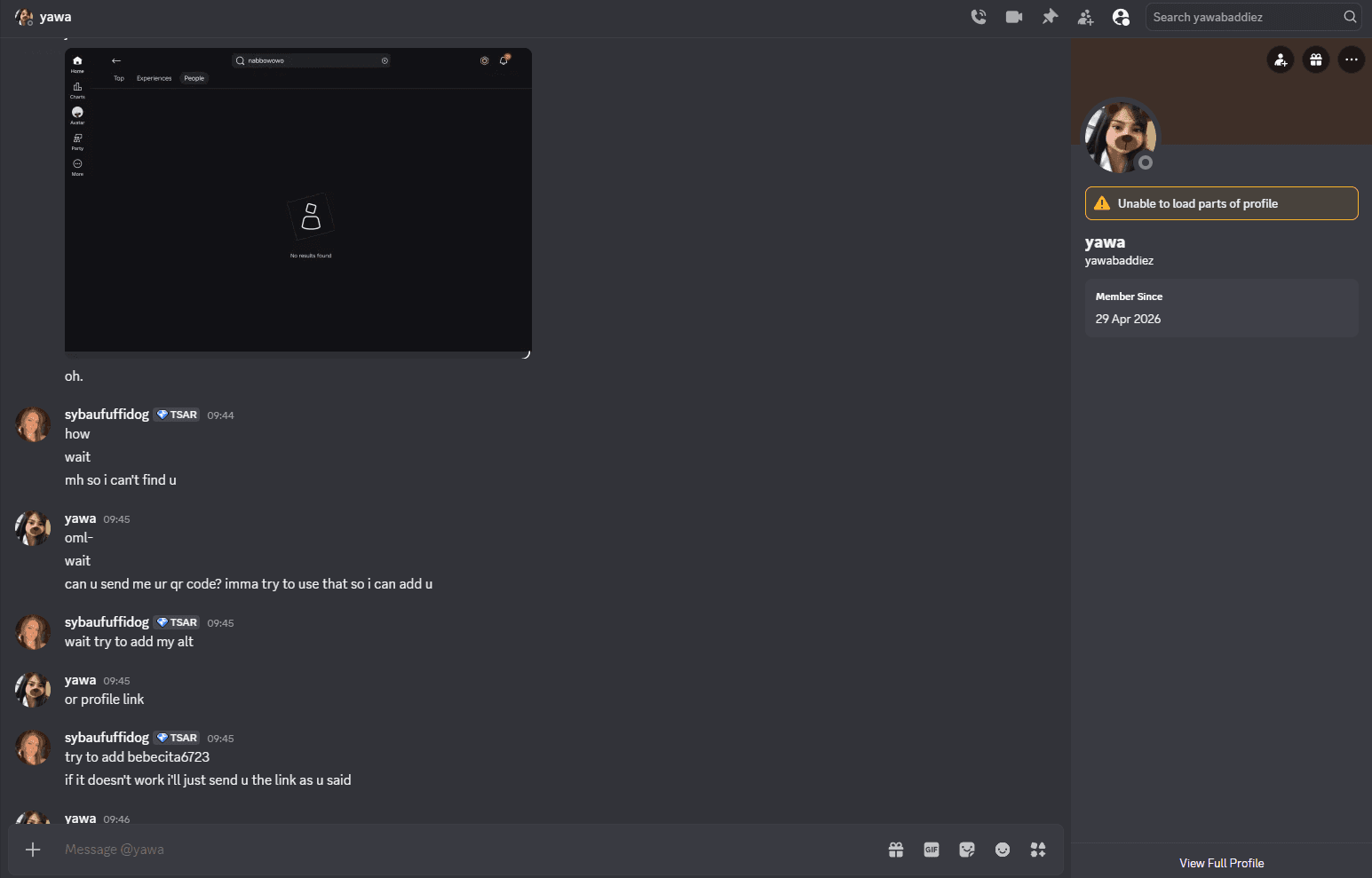
Task: Click the settings icon beside the bell
Action: point(484,60)
